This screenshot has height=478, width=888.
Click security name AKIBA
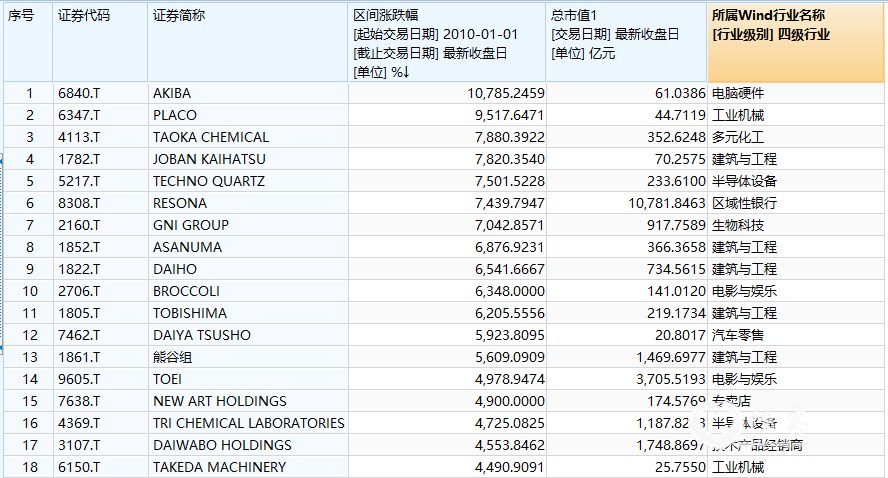(172, 93)
